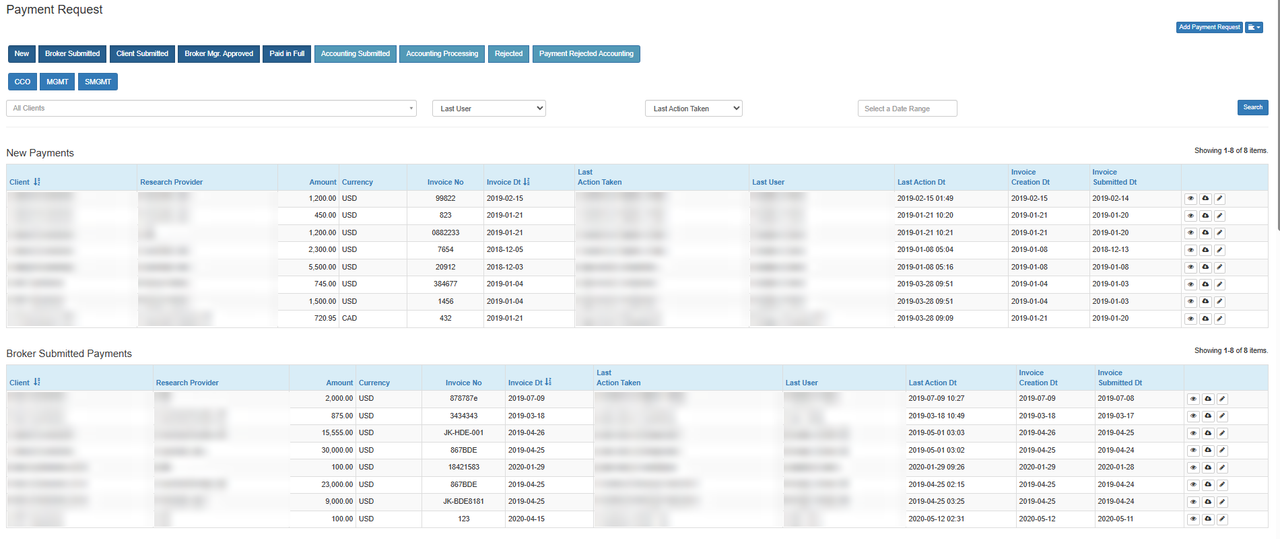Click Research Provider header in New Payments

pyautogui.click(x=171, y=182)
